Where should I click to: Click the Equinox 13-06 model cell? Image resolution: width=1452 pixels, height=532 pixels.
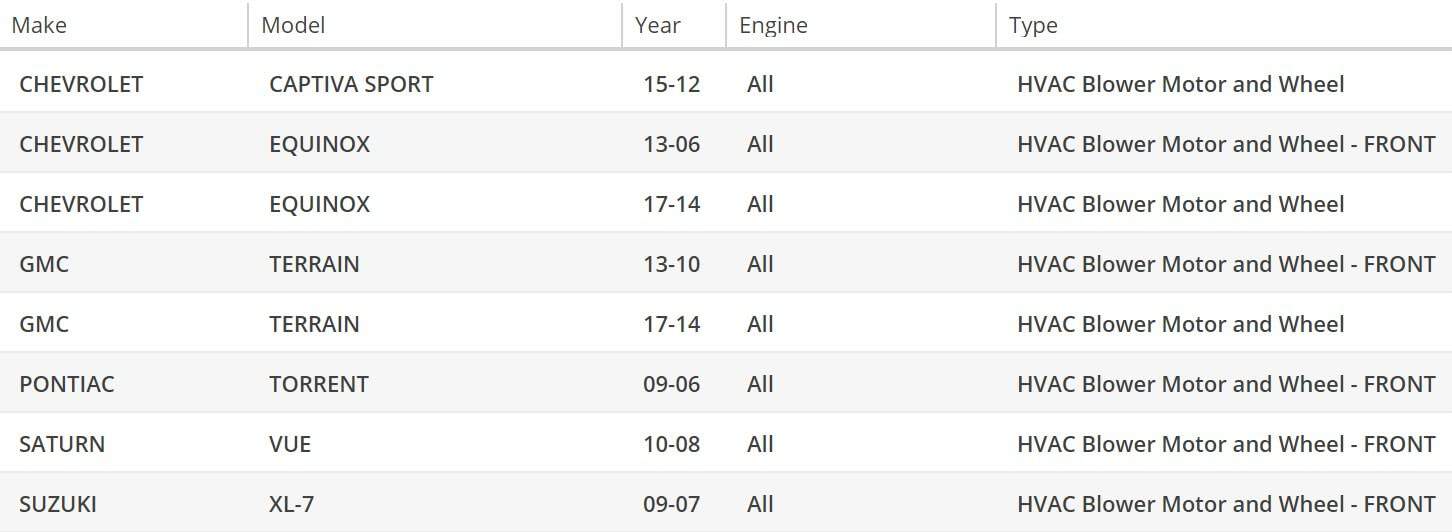click(319, 144)
